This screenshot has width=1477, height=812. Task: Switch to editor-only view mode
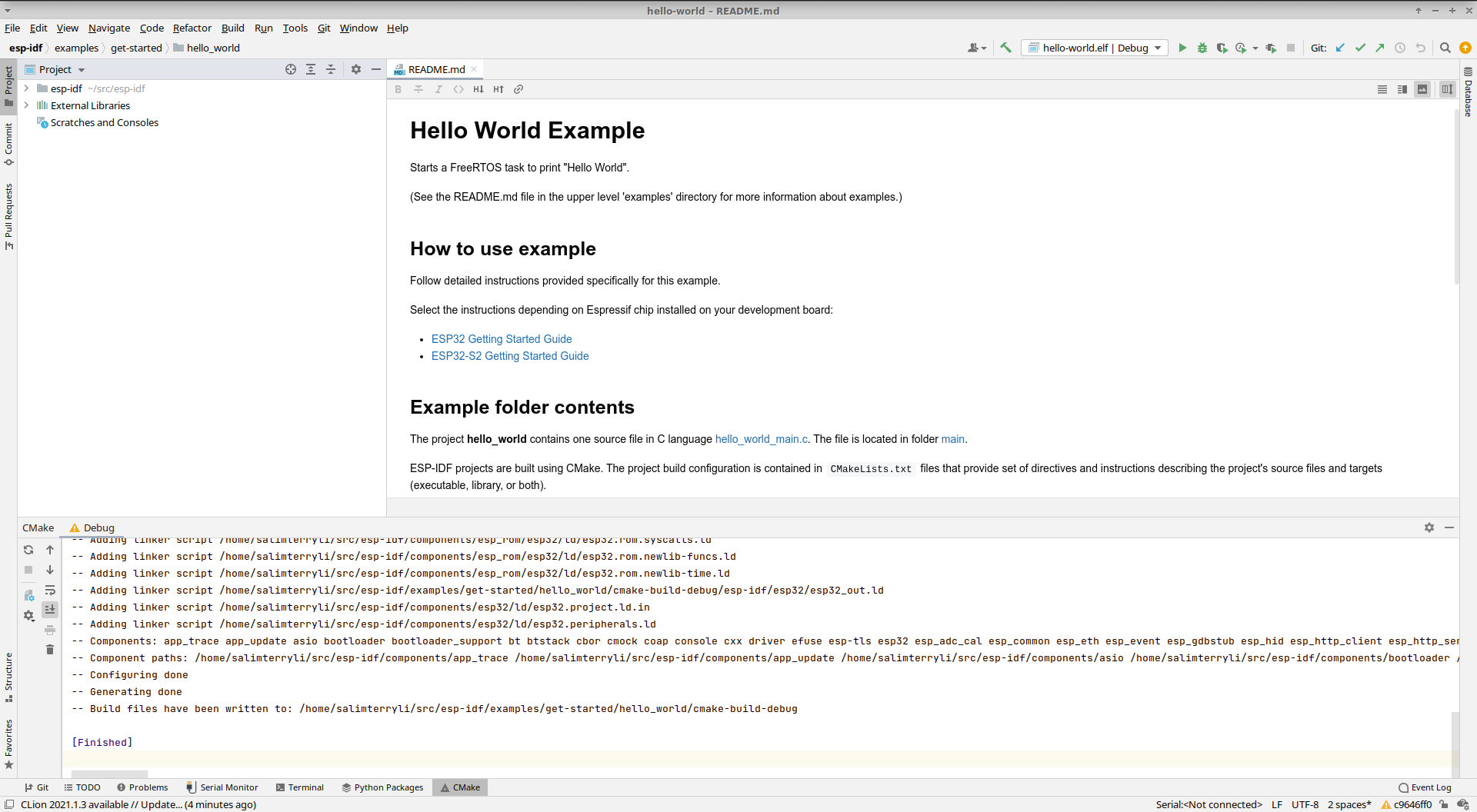pos(1382,89)
